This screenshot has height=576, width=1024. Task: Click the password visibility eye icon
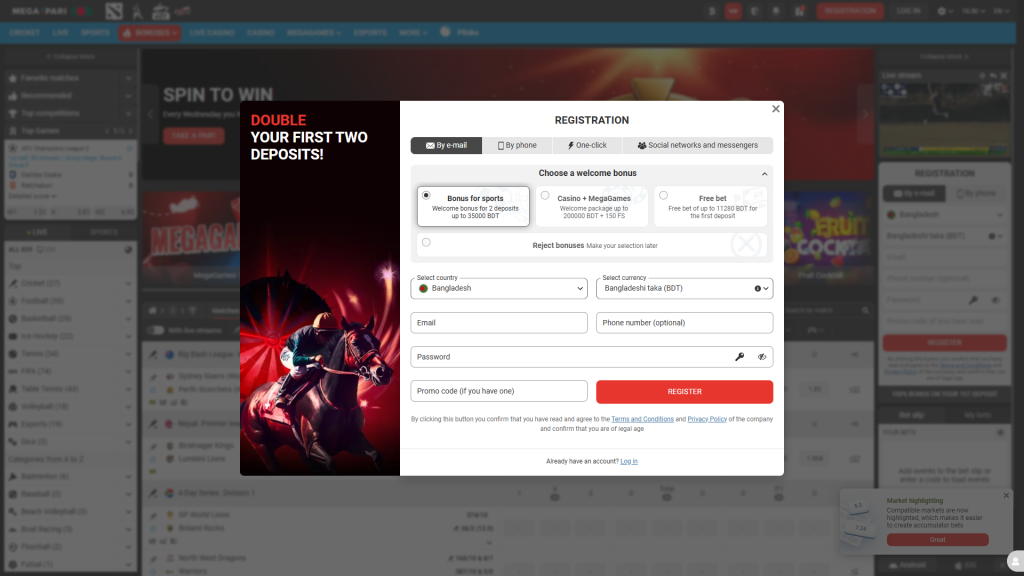[763, 357]
